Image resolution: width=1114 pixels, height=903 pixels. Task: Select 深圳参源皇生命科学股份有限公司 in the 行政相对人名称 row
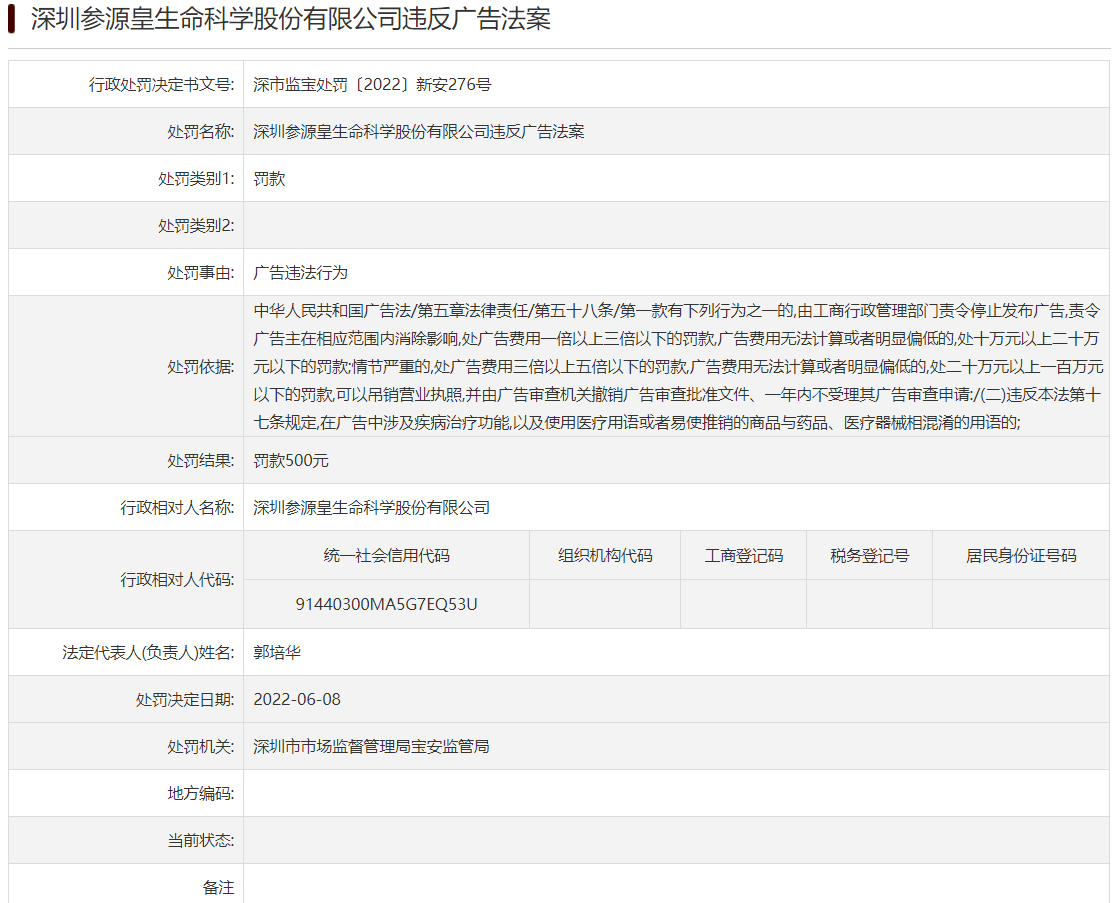[x=372, y=507]
